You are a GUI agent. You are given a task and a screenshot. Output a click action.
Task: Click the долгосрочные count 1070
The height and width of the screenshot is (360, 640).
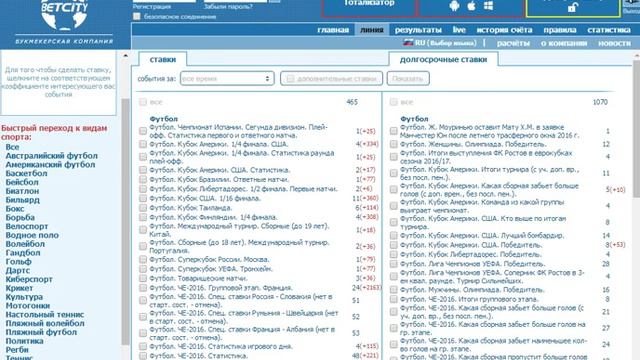[x=600, y=102]
